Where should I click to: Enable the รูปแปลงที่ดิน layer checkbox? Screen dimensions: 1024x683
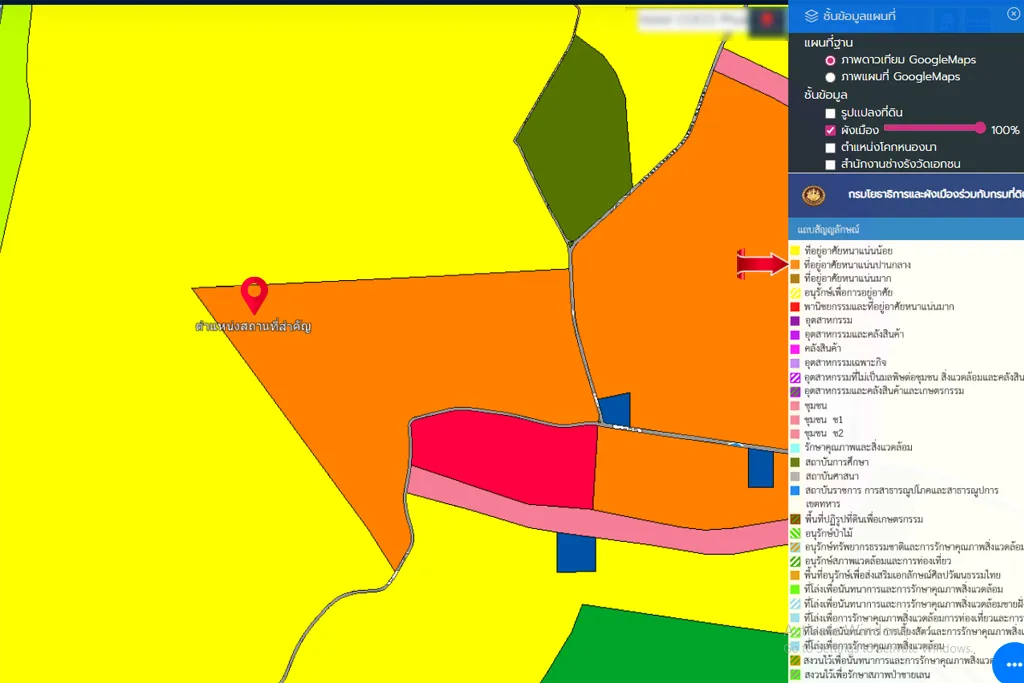830,113
